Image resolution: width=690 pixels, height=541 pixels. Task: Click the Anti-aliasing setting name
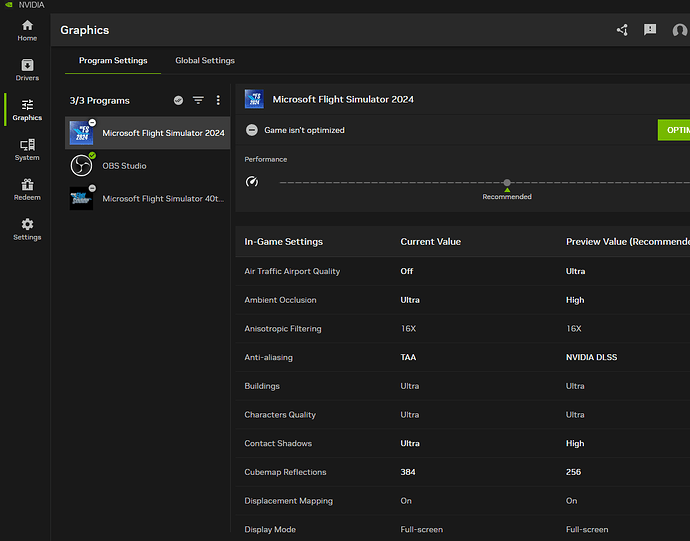tap(268, 357)
